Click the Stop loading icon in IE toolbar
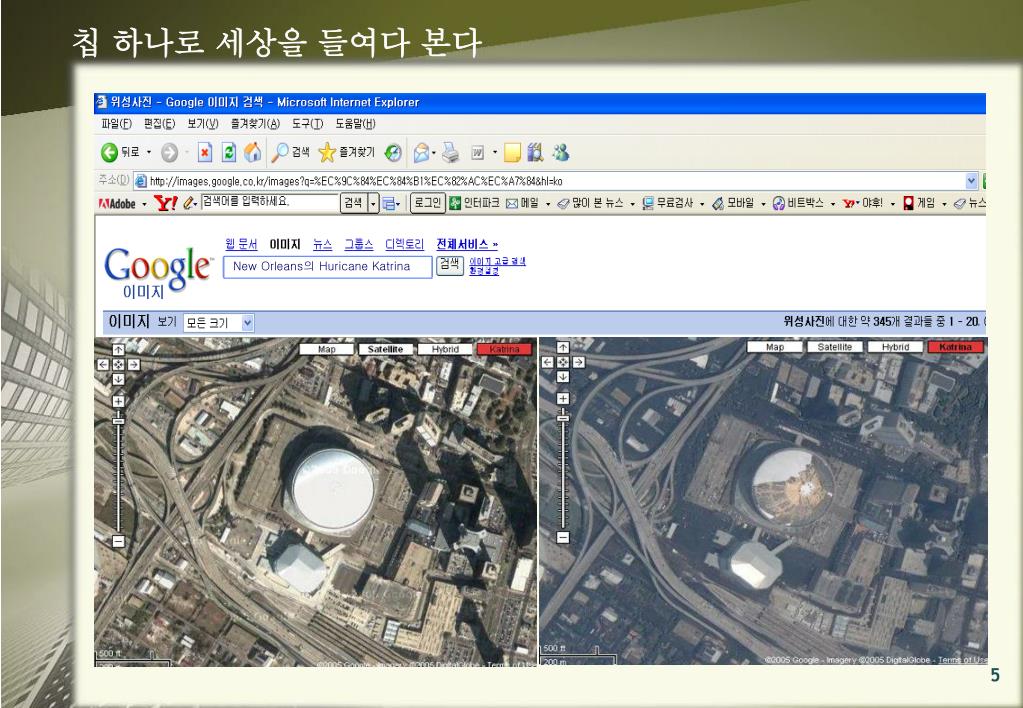1023x708 pixels. (205, 153)
